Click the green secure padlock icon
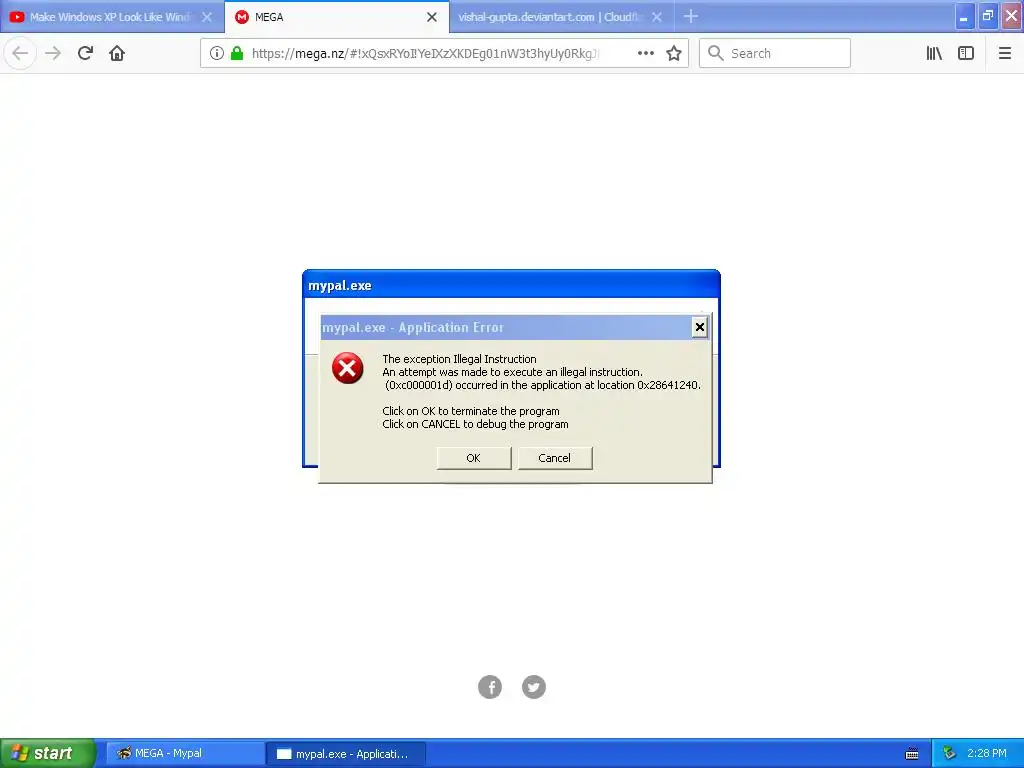The width and height of the screenshot is (1024, 768). 237,54
